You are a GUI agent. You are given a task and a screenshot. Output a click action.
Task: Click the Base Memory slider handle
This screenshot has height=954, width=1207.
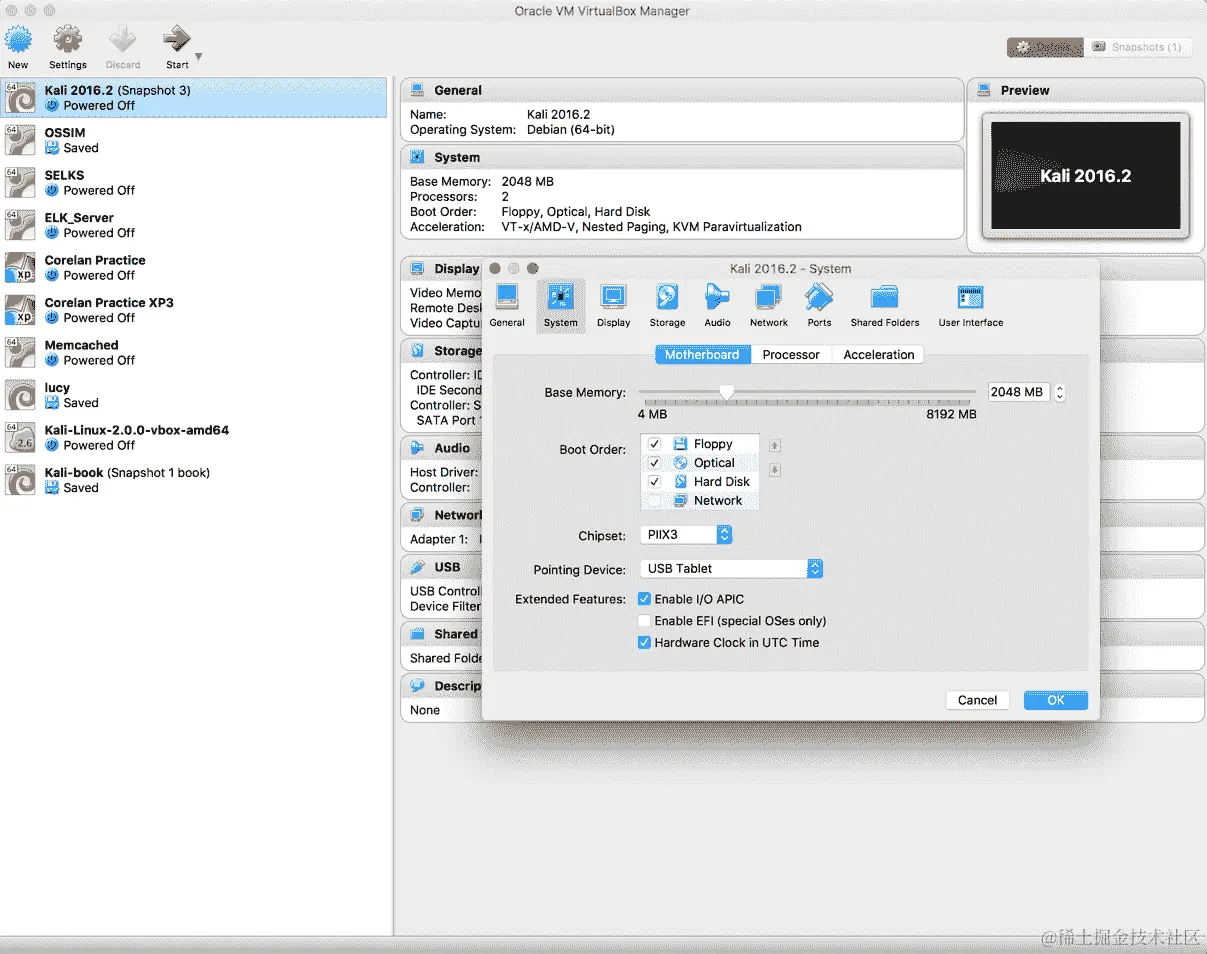[x=727, y=392]
